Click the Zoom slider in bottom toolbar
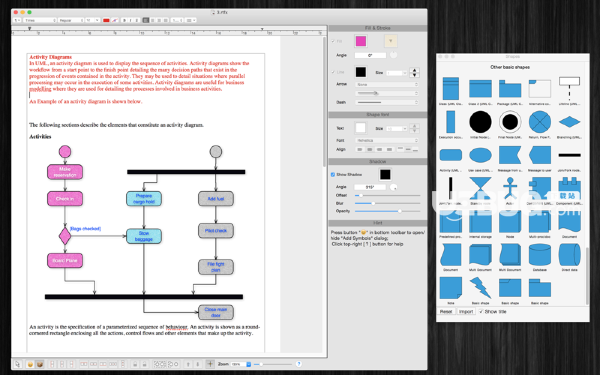 click(x=272, y=364)
